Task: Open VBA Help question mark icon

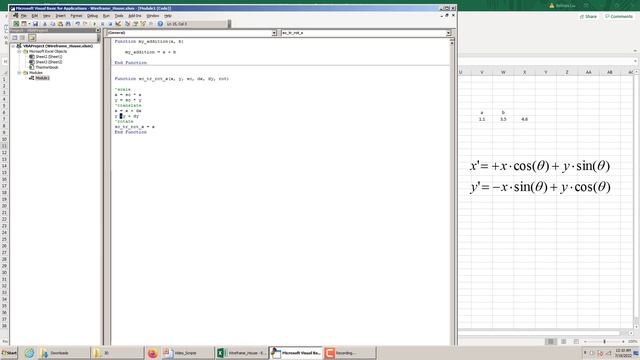Action: coord(160,24)
